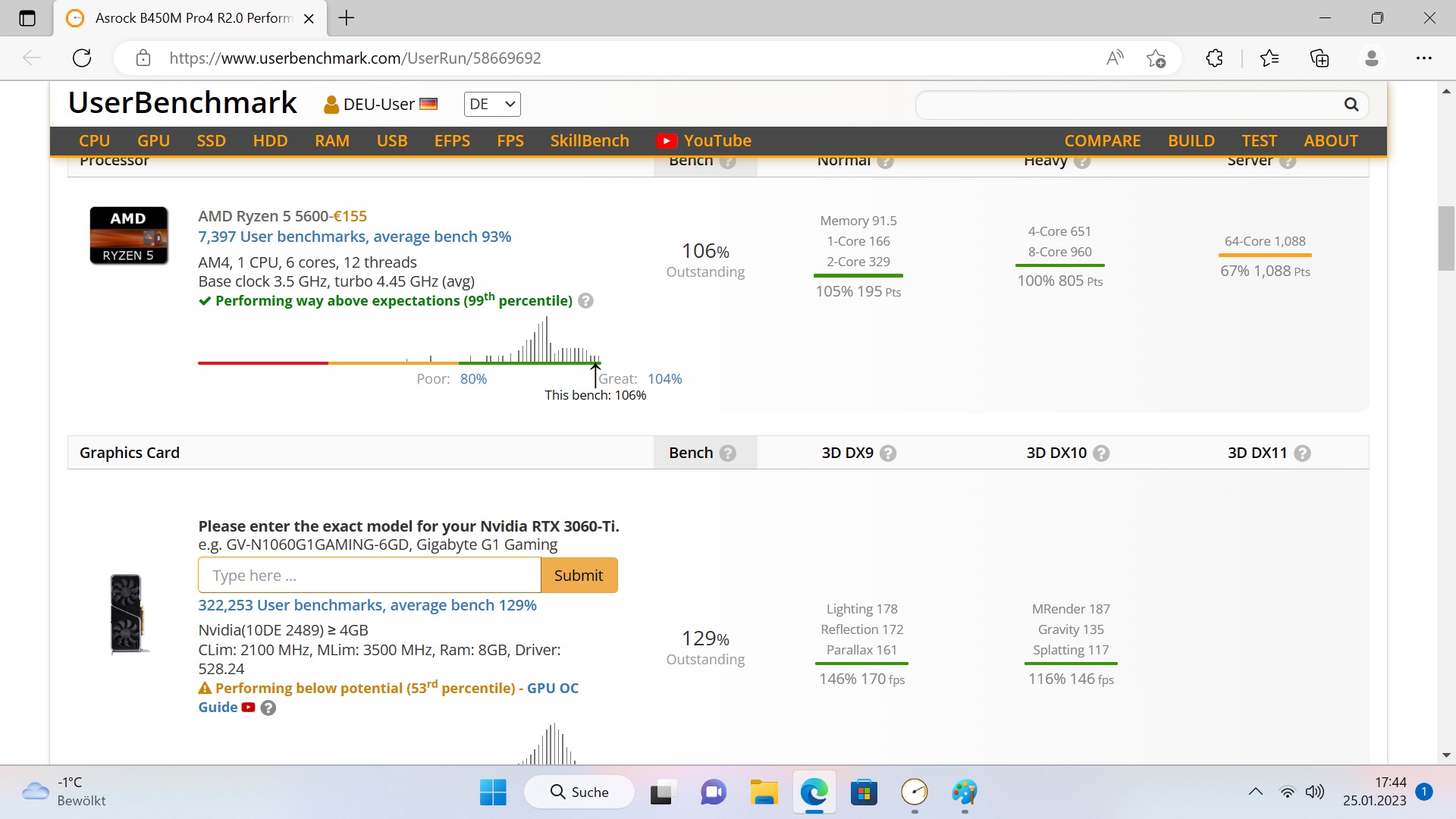Click the Submit button for GPU model
The height and width of the screenshot is (819, 1456).
[579, 575]
